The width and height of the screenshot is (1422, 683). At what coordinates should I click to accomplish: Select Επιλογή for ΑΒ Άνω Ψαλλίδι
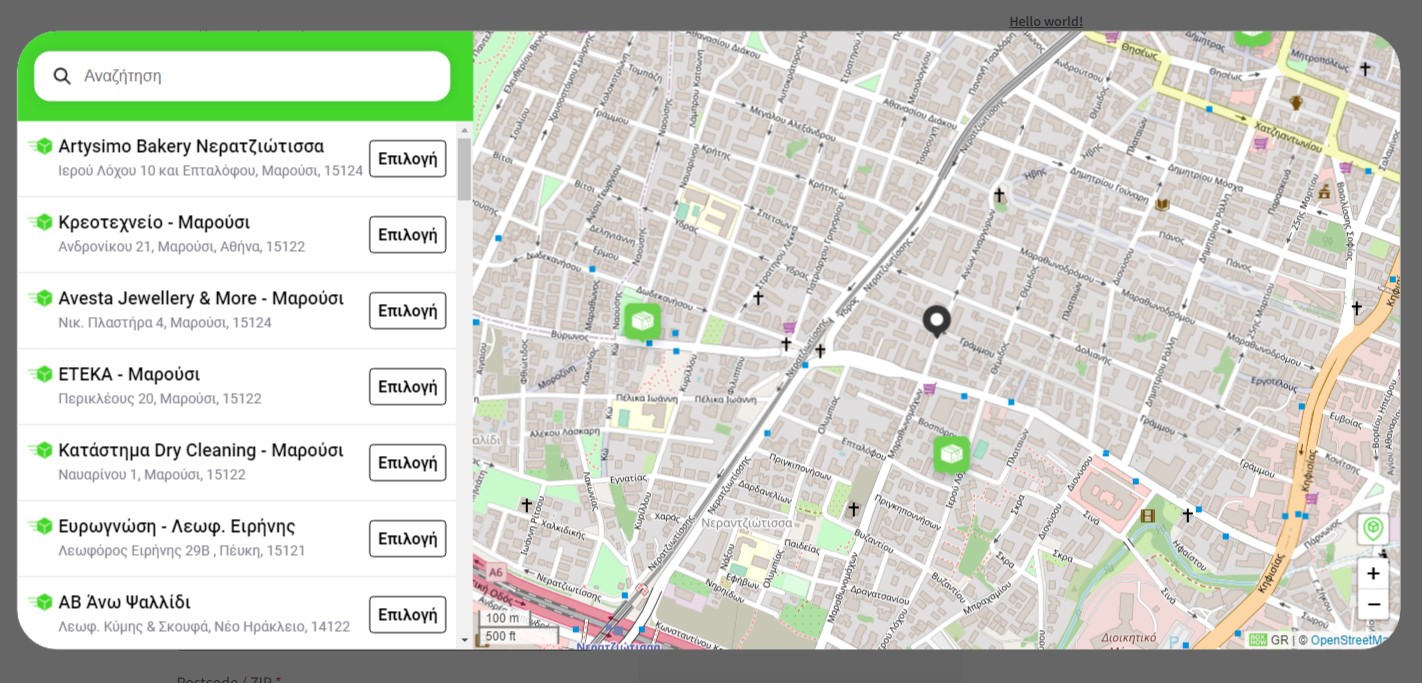coord(407,614)
